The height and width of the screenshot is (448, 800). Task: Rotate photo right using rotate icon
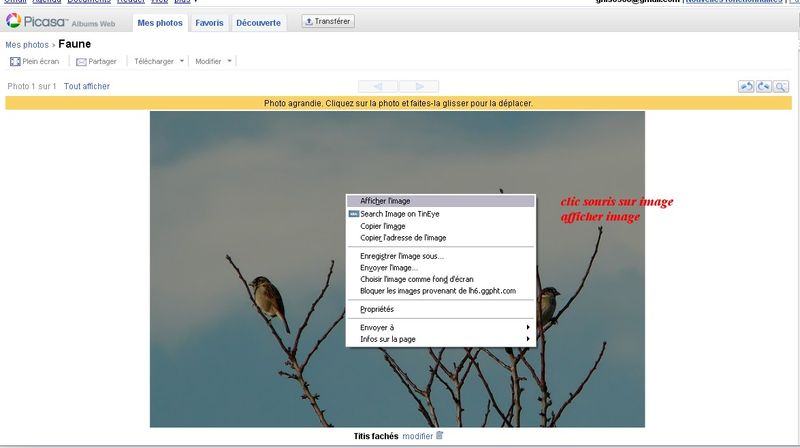(x=763, y=86)
